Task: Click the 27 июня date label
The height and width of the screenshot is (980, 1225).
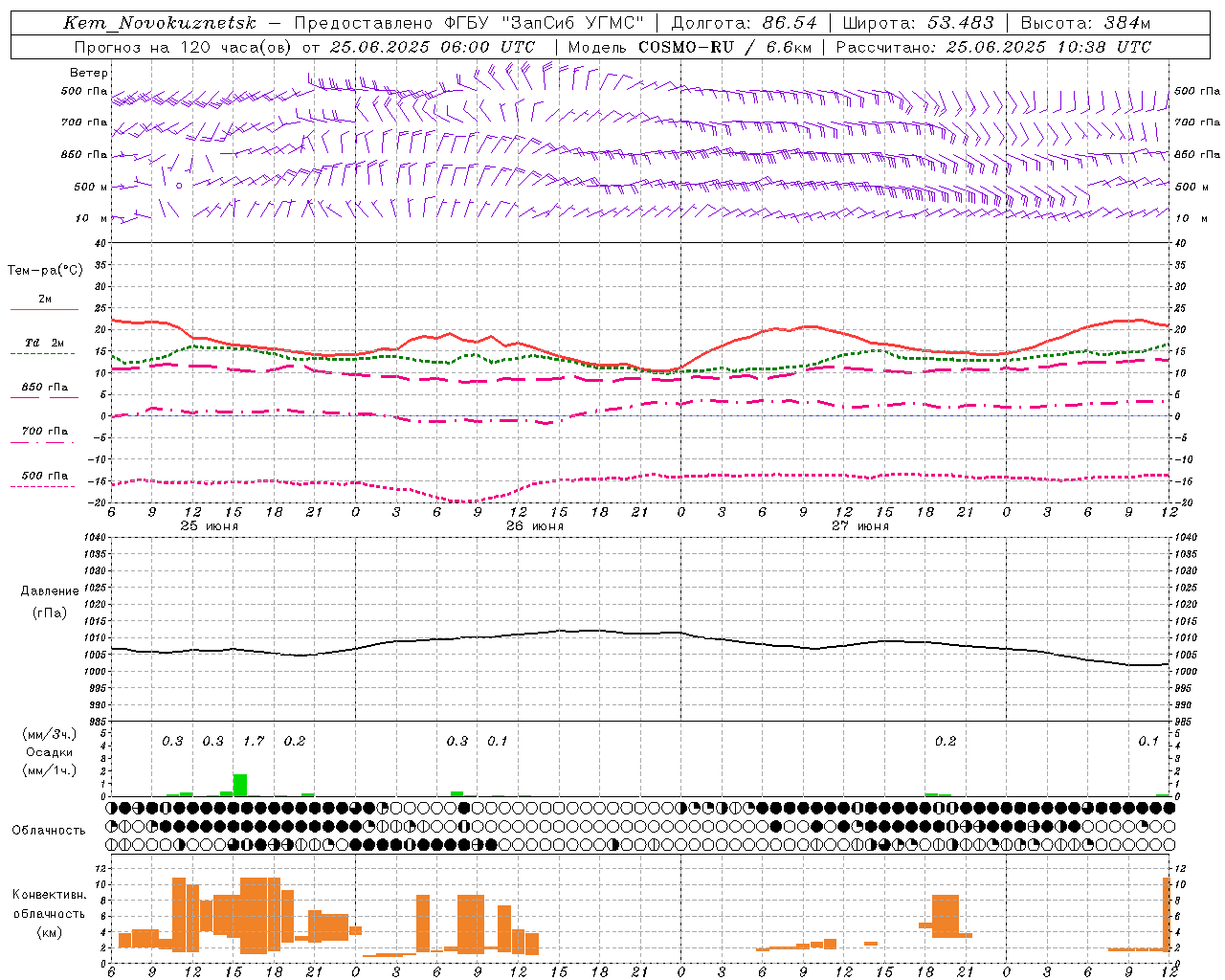Action: point(859,526)
